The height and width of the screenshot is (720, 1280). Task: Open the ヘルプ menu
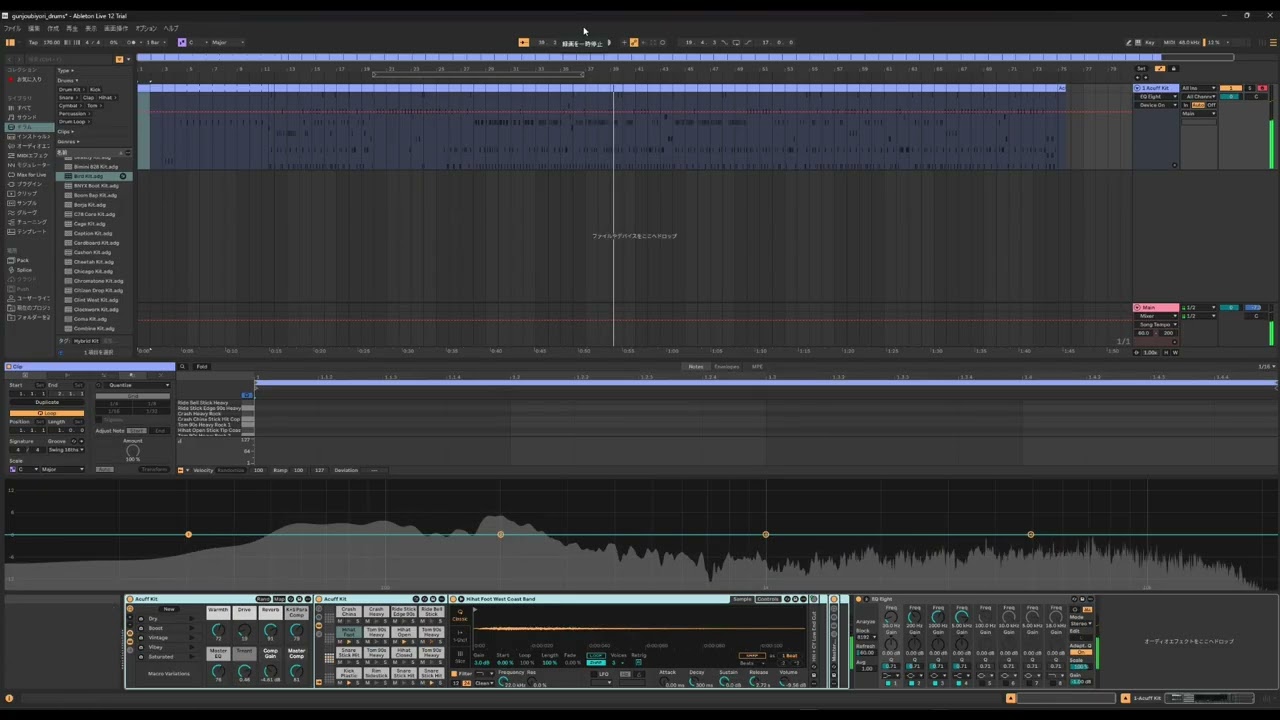coord(171,28)
